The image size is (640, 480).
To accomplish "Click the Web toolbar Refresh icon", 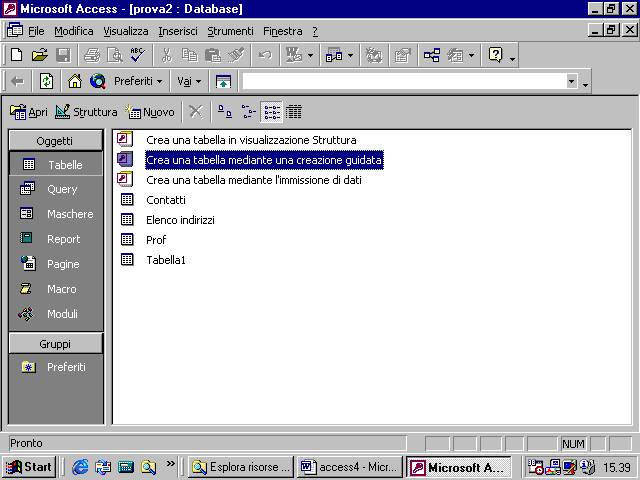I will 46,81.
